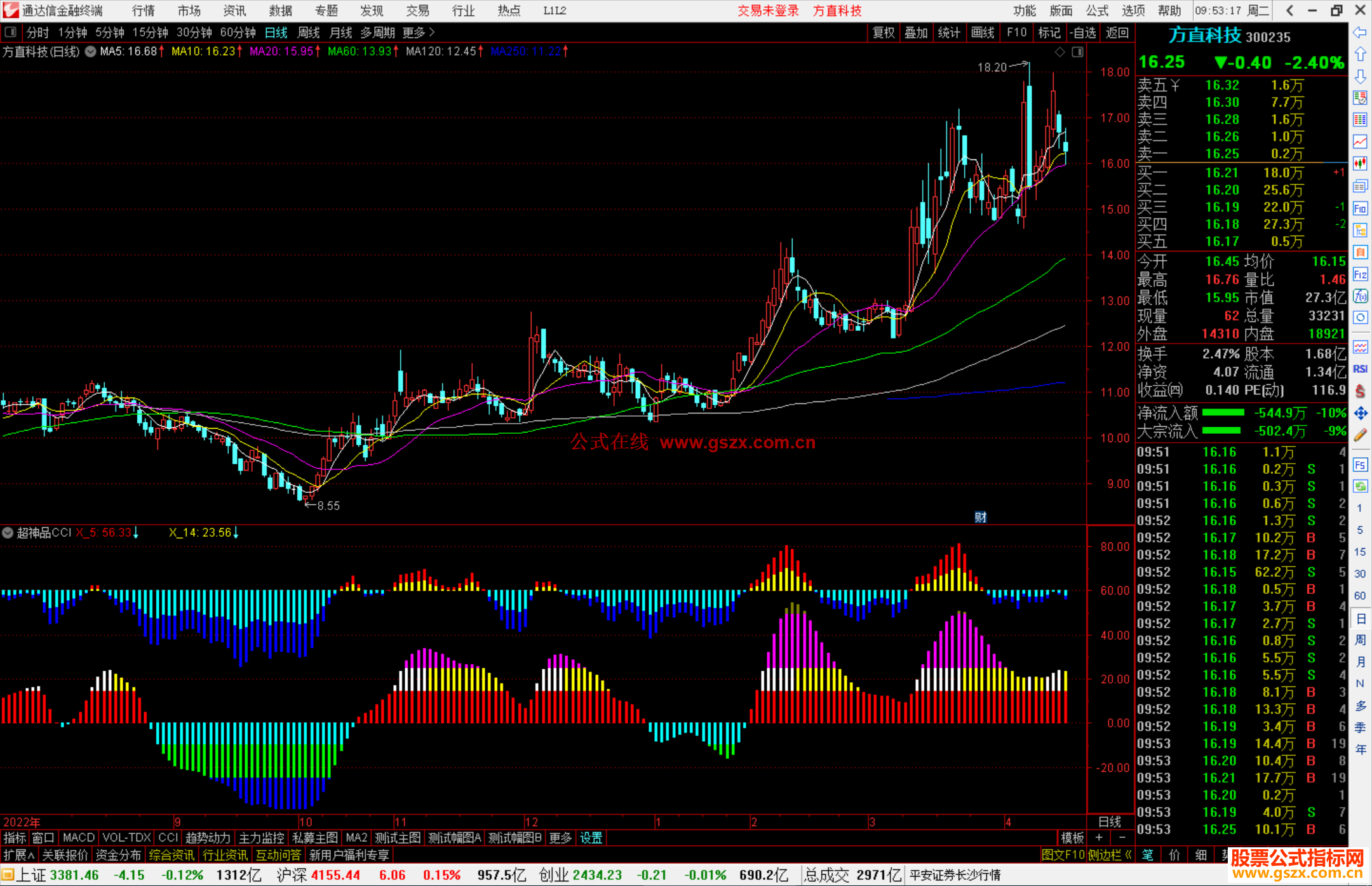Click the 净流入额 green bar

[1223, 413]
